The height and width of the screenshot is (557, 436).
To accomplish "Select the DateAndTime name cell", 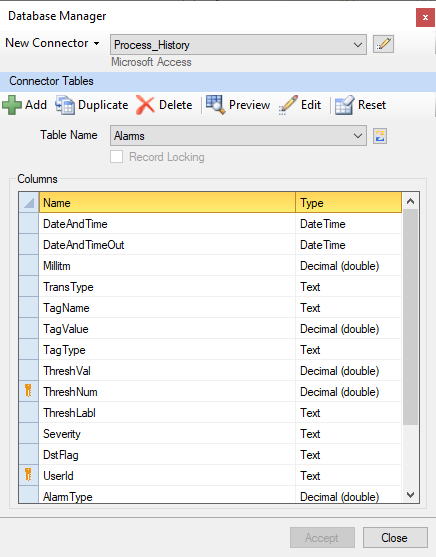I will [x=167, y=224].
